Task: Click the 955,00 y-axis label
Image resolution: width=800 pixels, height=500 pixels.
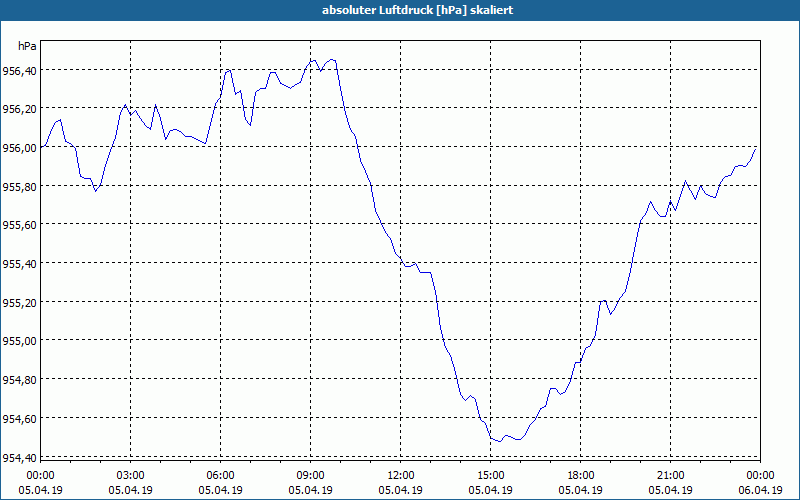Action: point(19,341)
